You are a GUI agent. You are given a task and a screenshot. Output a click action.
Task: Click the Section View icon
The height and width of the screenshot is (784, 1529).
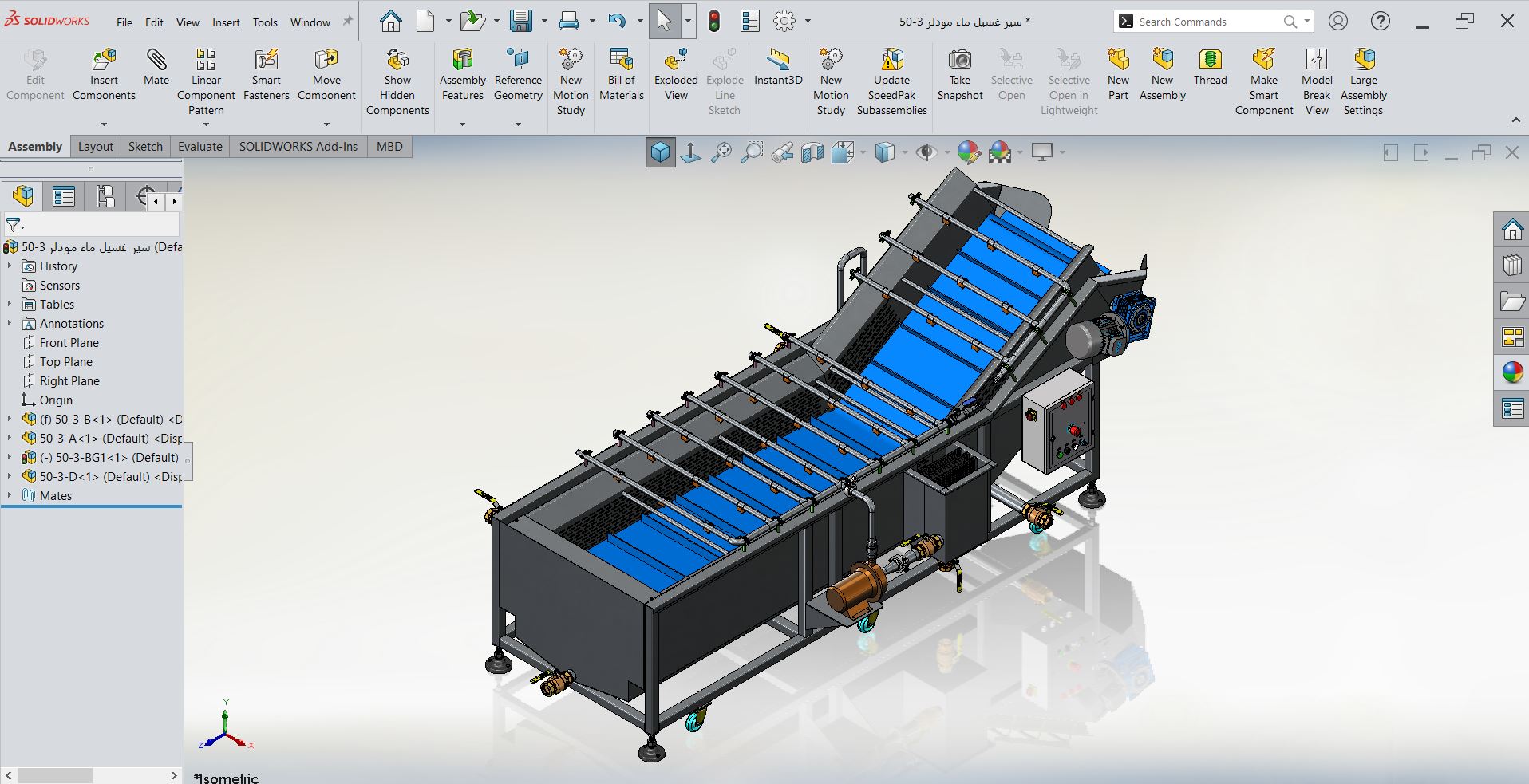coord(812,152)
